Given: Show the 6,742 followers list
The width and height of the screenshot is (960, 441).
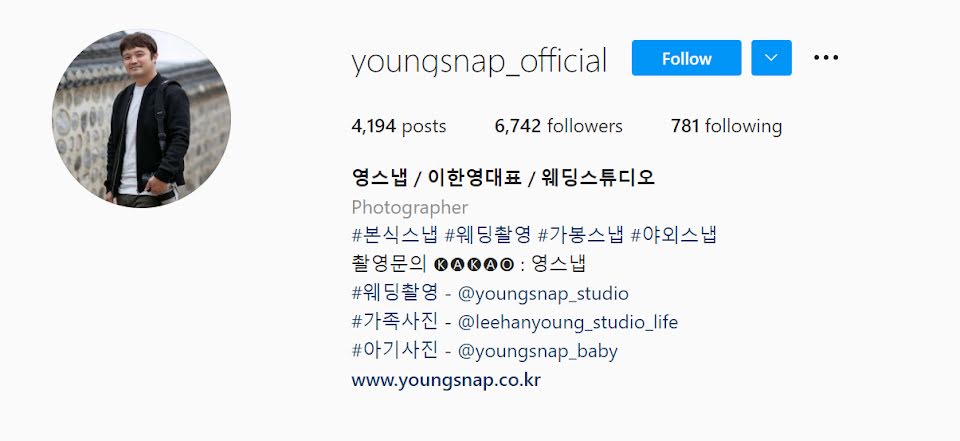Looking at the screenshot, I should point(558,126).
